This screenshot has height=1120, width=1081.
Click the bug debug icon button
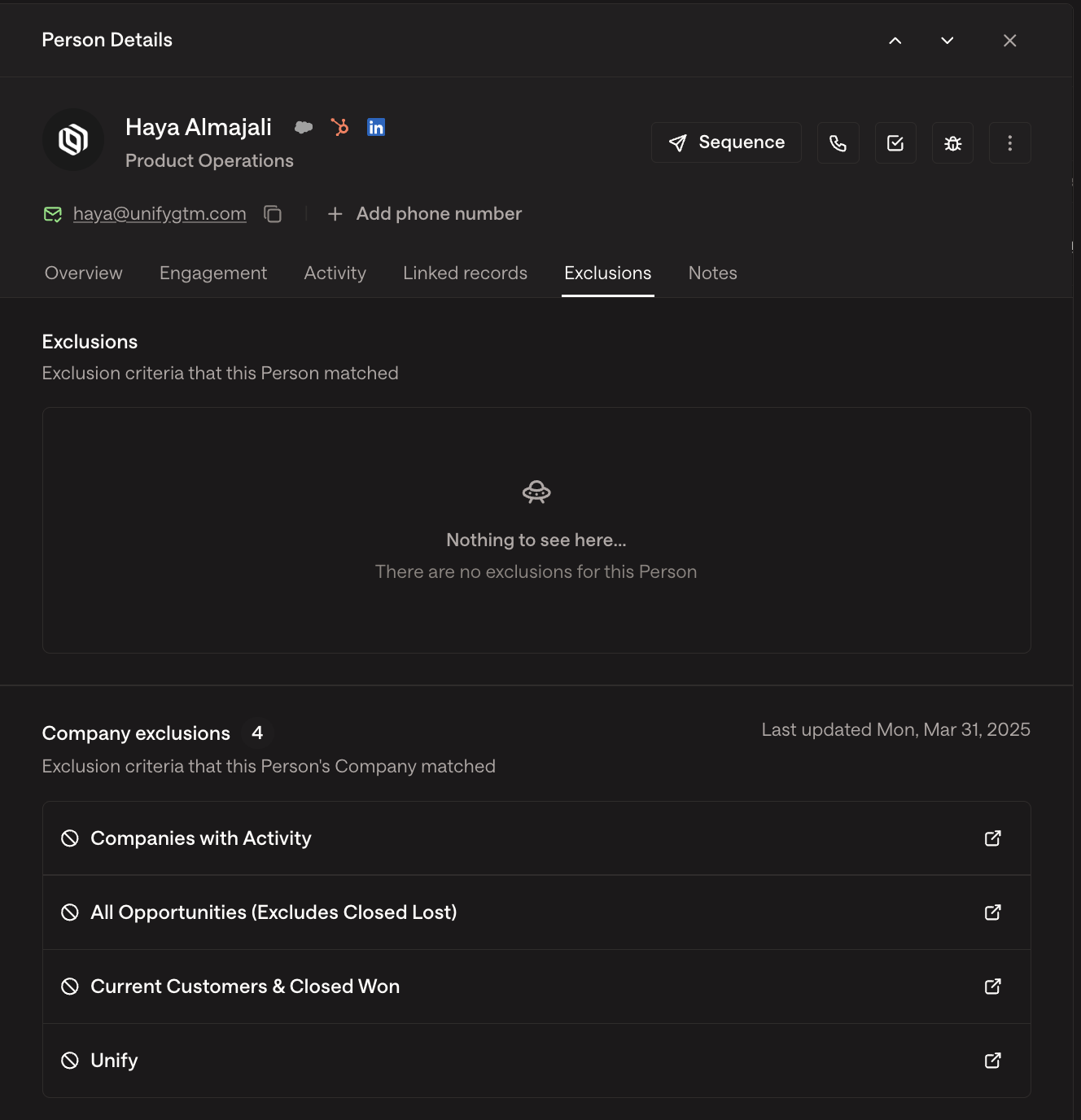953,142
